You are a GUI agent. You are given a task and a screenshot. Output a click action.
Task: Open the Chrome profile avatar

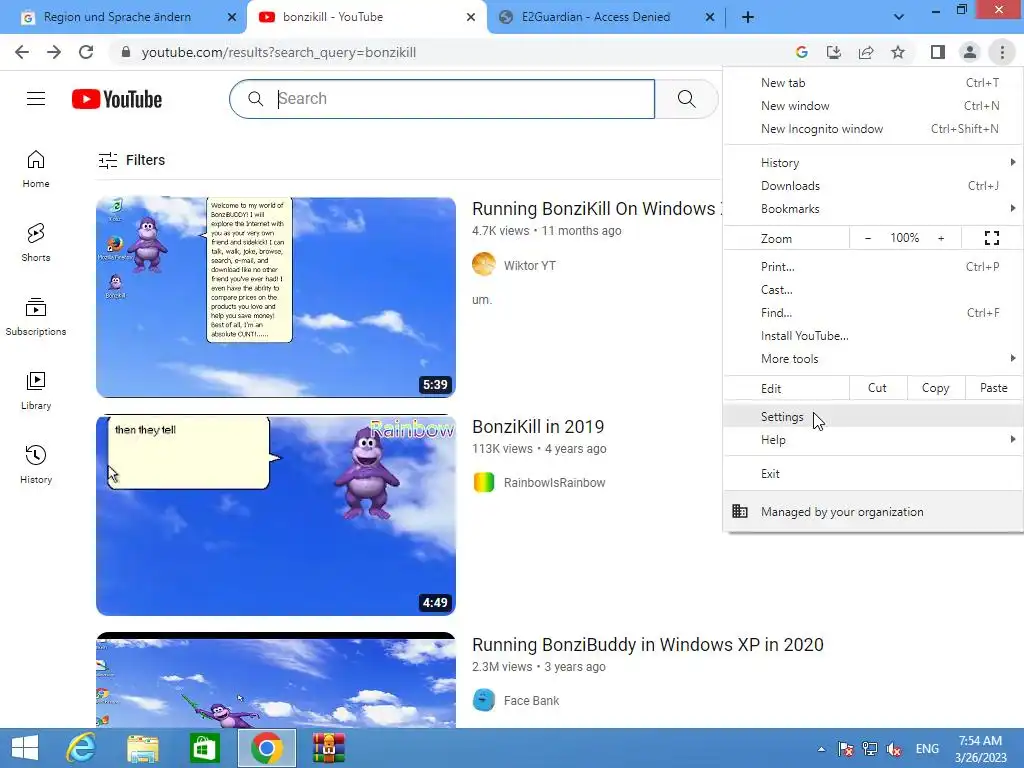click(970, 52)
